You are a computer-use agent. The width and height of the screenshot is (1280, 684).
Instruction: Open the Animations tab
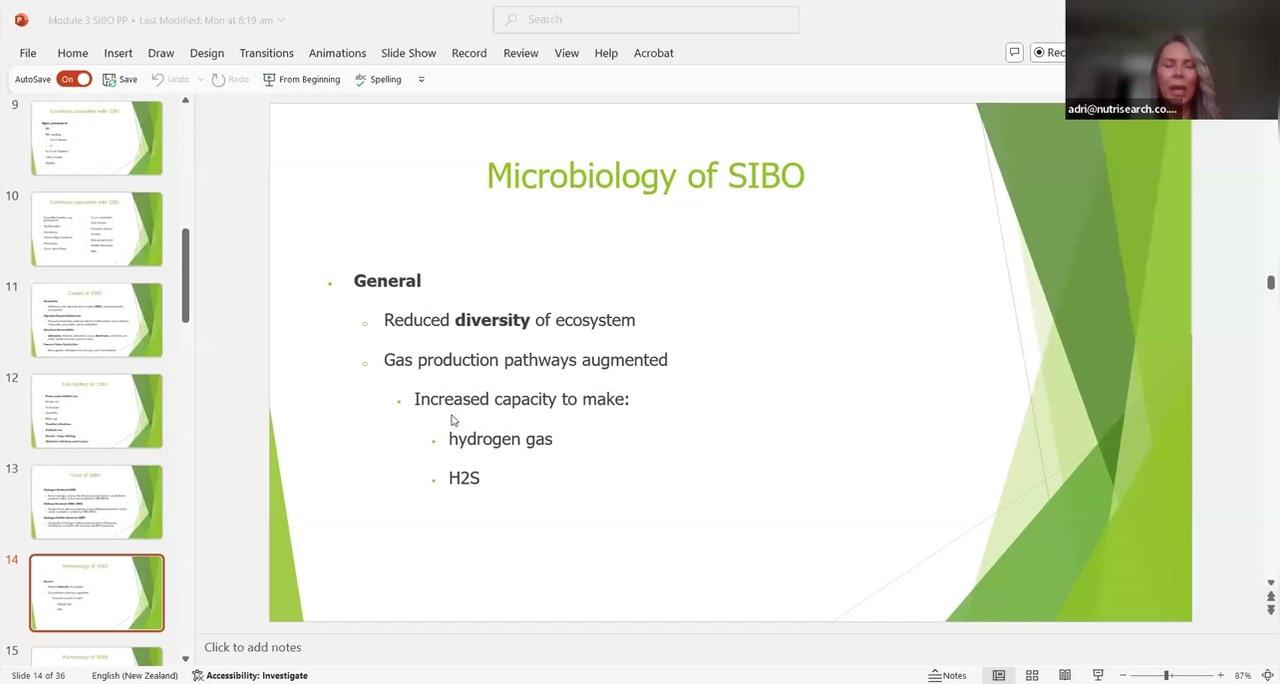337,53
